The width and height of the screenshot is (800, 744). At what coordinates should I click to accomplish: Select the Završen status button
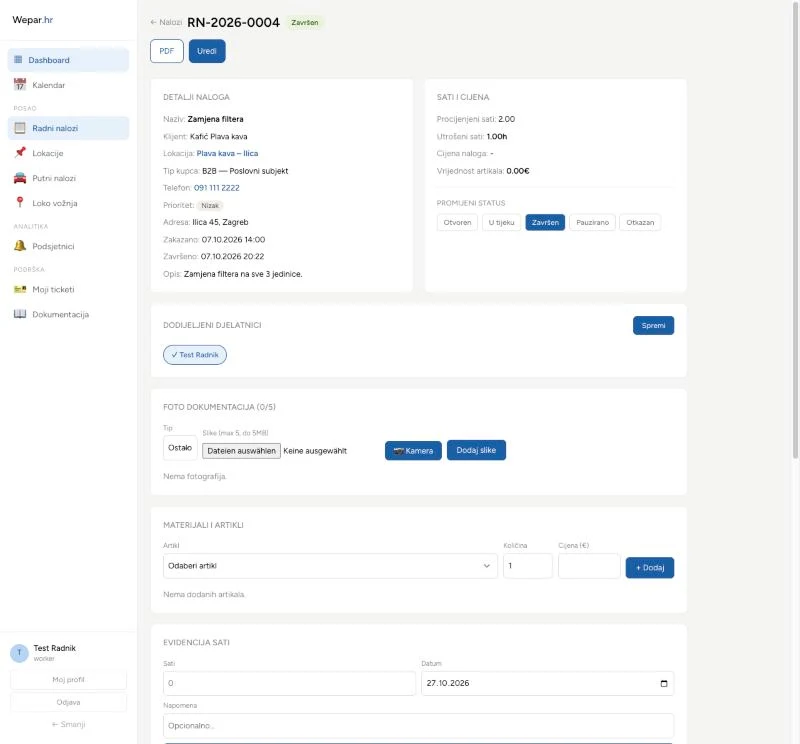(545, 222)
